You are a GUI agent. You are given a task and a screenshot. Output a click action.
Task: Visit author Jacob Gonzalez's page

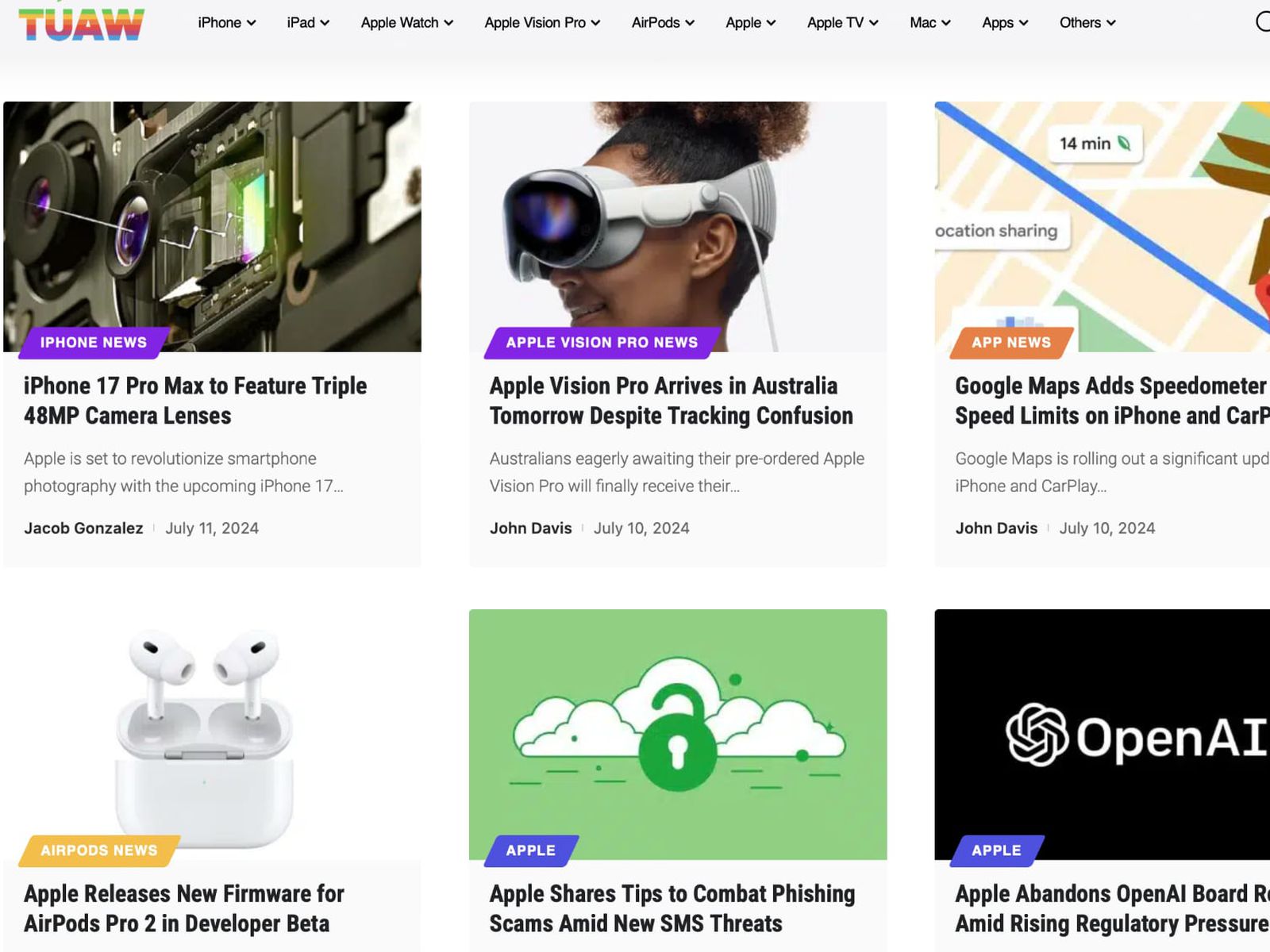pos(83,528)
